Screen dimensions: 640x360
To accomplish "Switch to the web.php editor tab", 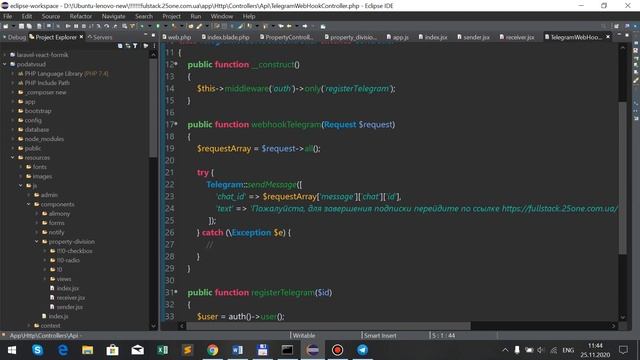I will [177, 37].
